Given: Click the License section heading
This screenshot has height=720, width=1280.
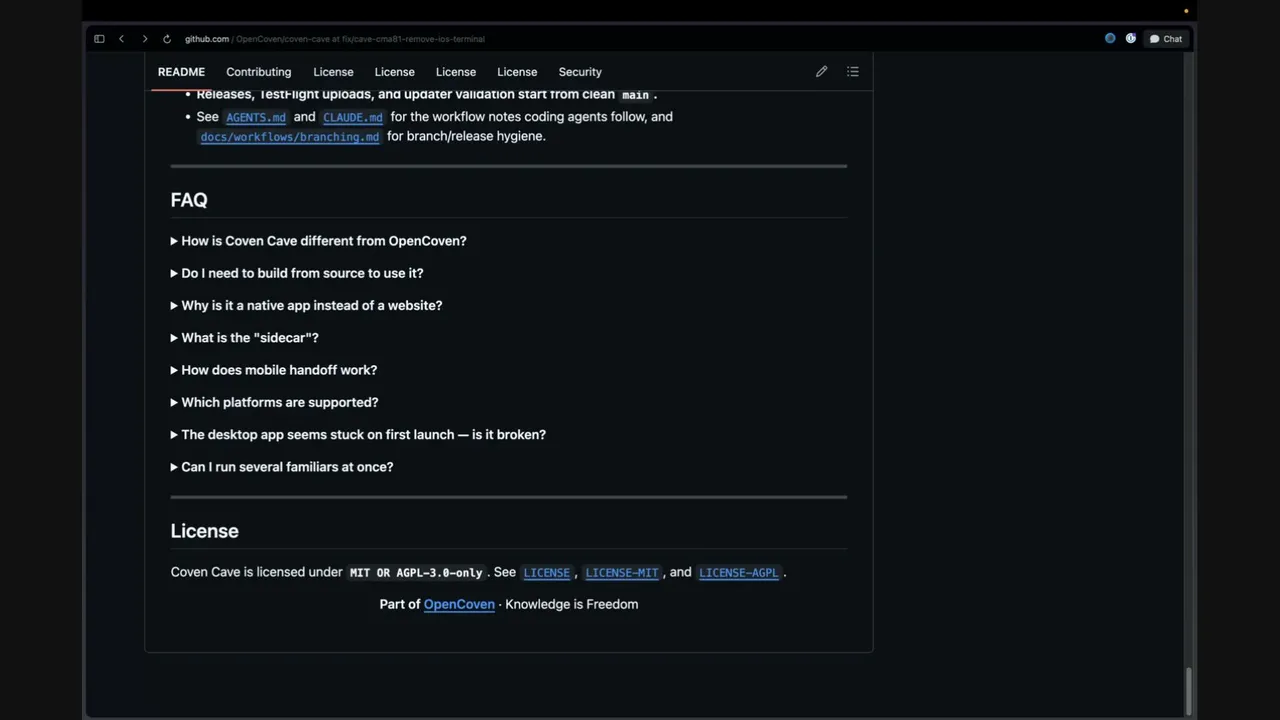Looking at the screenshot, I should [204, 531].
